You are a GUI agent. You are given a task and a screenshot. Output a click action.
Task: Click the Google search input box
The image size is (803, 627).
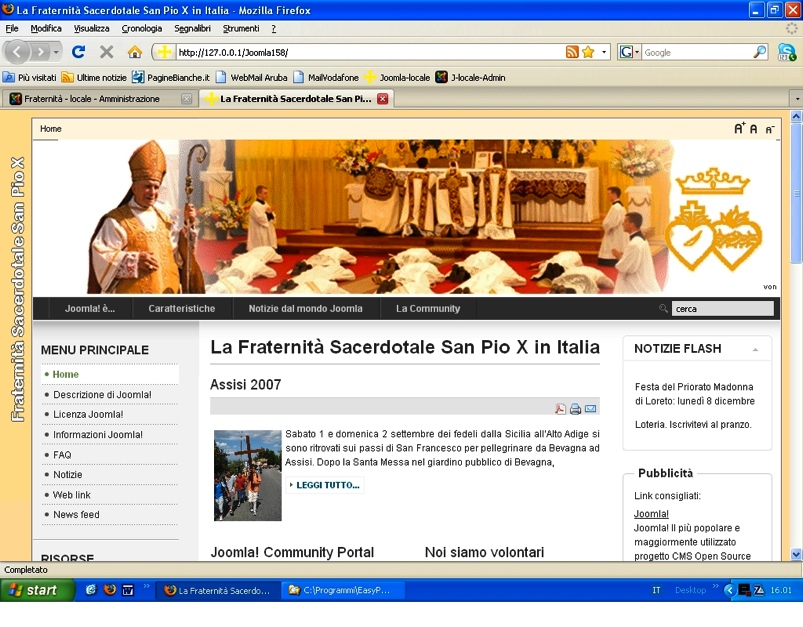click(698, 52)
